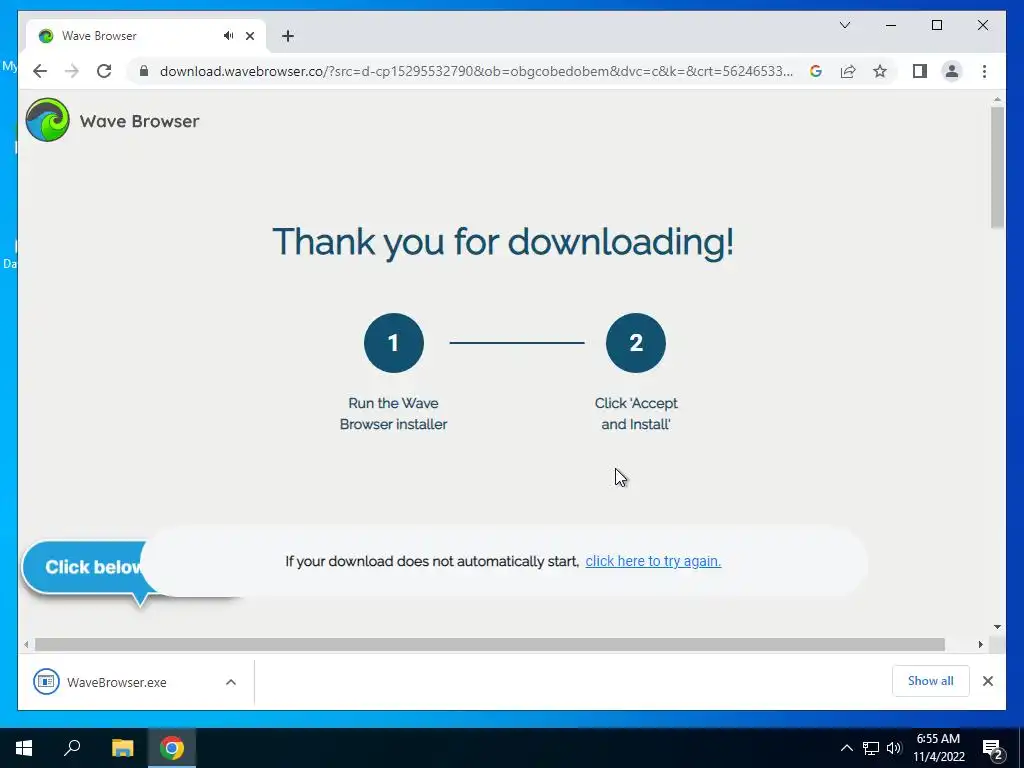Image resolution: width=1024 pixels, height=768 pixels.
Task: Open a new tab with the plus button
Action: tap(287, 36)
